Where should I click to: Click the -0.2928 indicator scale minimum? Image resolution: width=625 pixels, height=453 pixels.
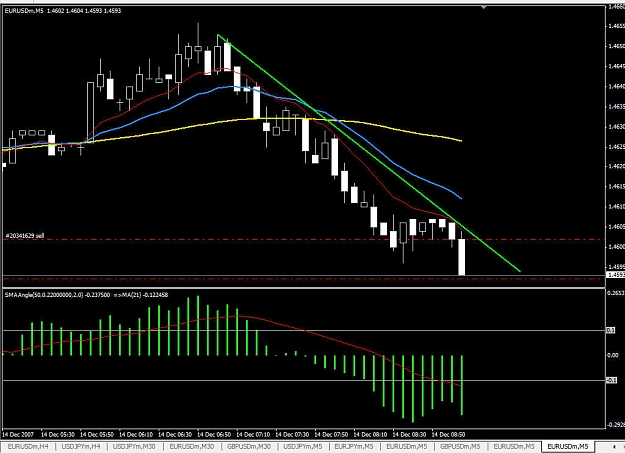[615, 425]
